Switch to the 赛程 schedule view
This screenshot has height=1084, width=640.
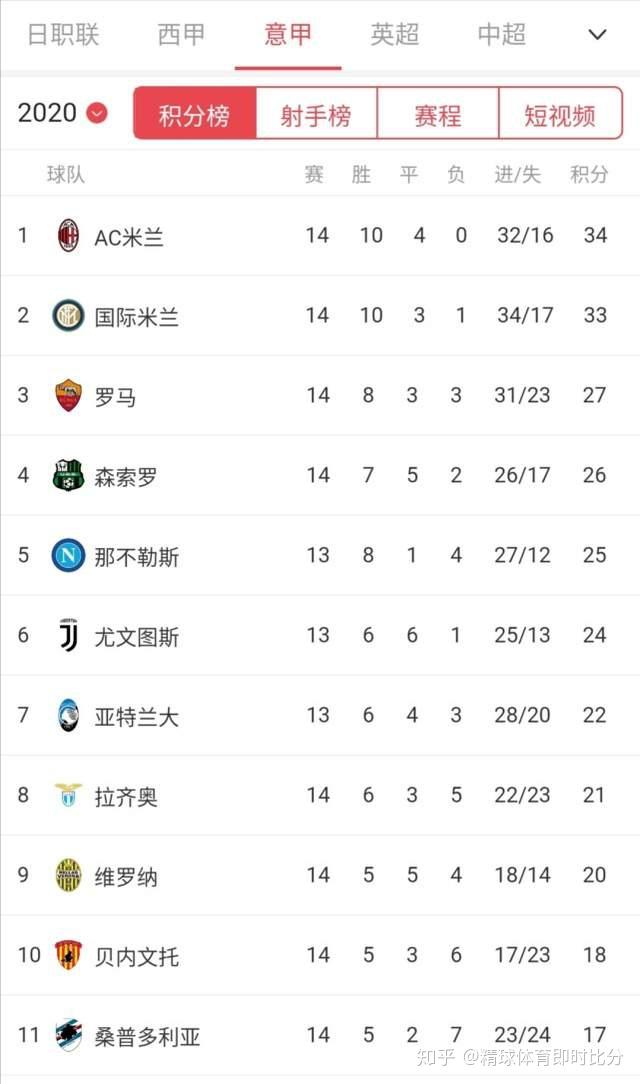coord(437,115)
